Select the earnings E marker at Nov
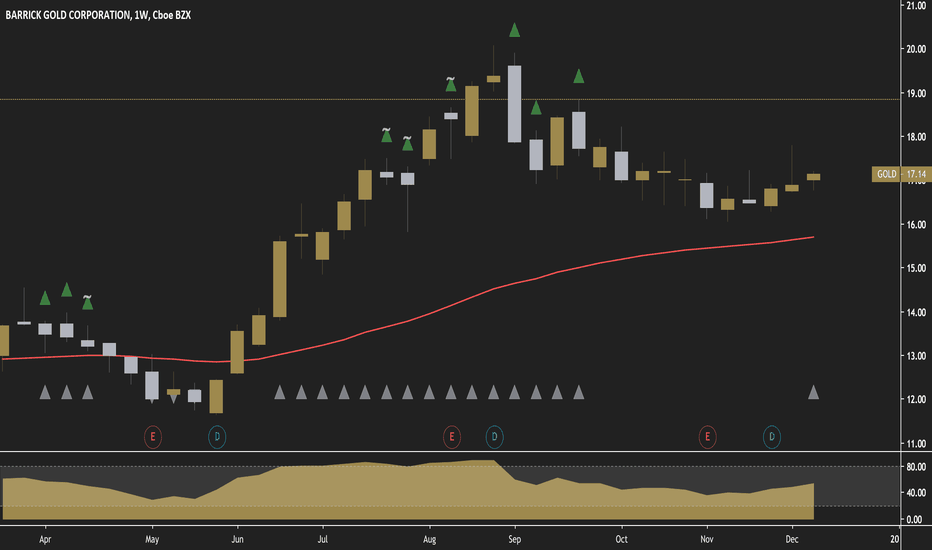Viewport: 932px width, 550px height. pos(707,437)
